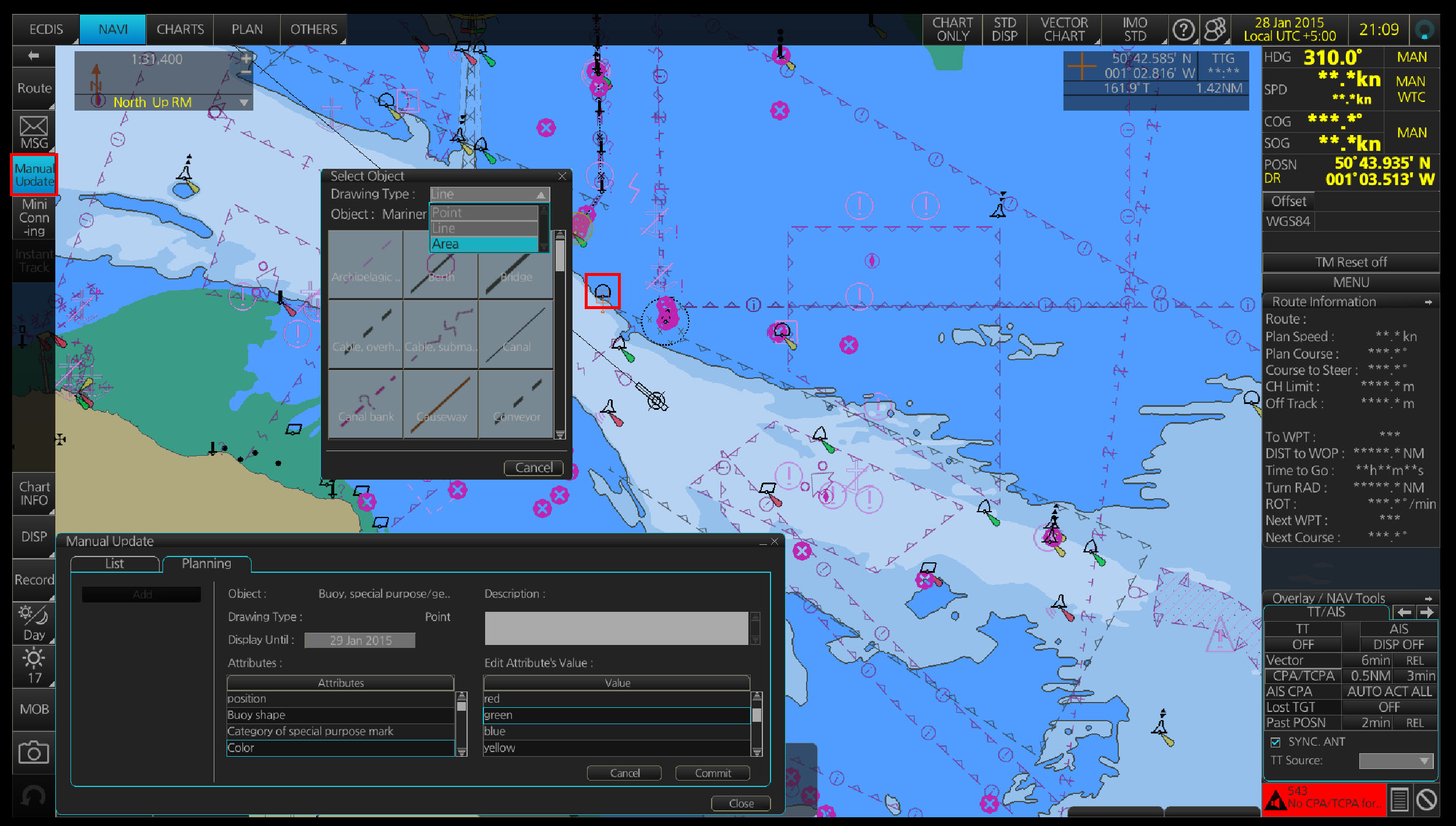This screenshot has width=1456, height=826.
Task: Click the alarm silence prohibited icon
Action: [1426, 799]
